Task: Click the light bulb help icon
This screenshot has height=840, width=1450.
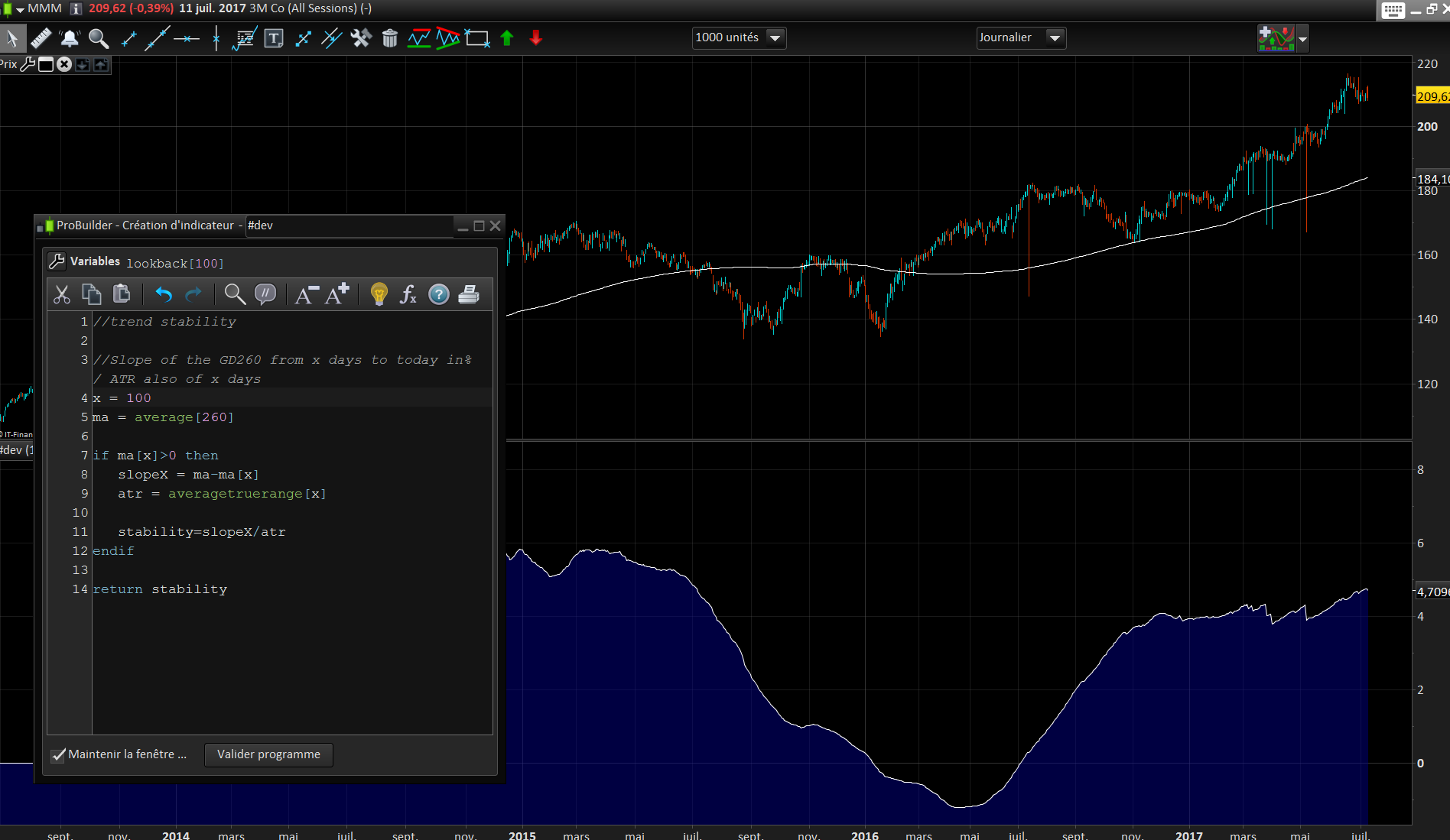Action: pos(379,294)
